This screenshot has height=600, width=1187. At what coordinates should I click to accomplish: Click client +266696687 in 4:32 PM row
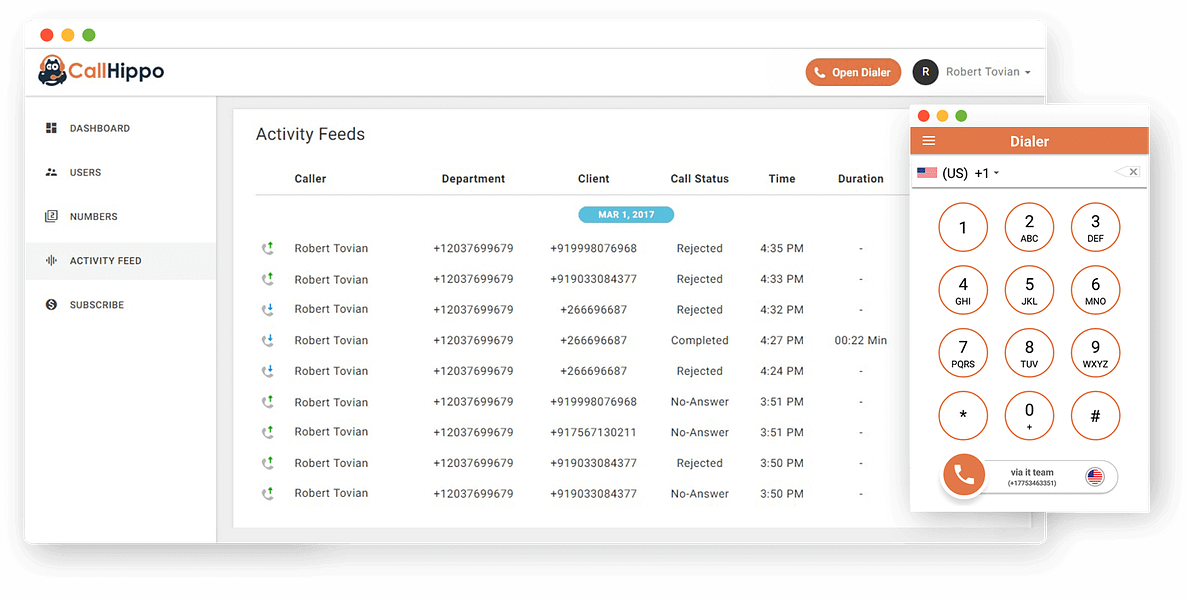tap(594, 309)
